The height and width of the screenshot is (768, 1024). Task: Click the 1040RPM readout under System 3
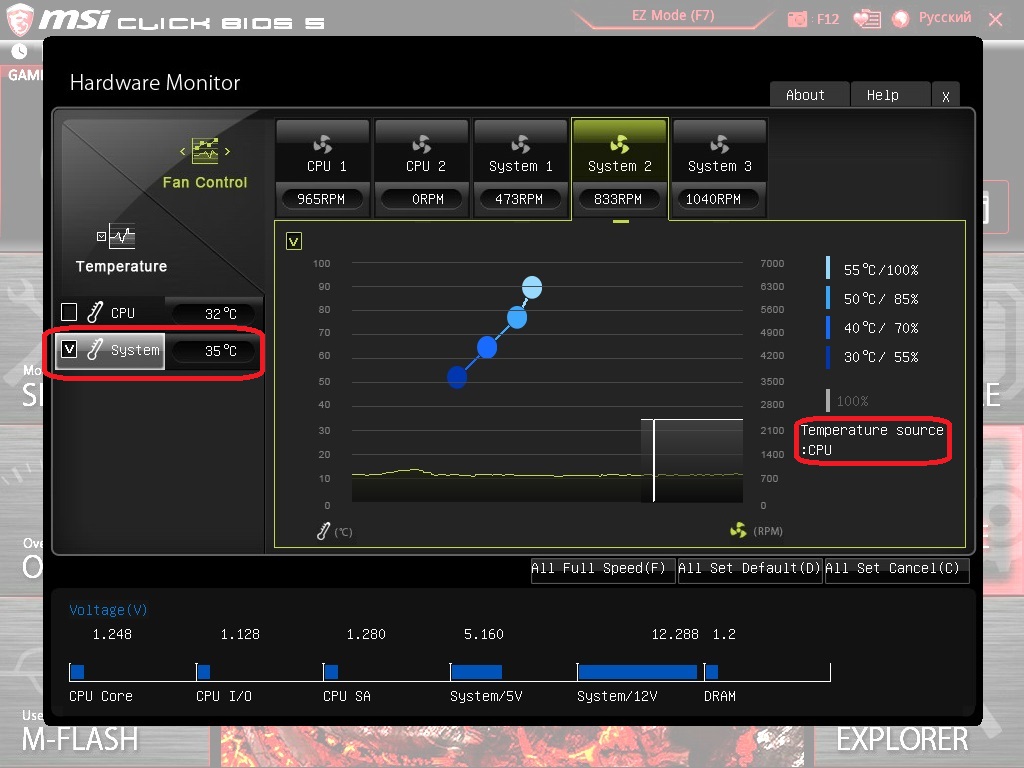pyautogui.click(x=718, y=199)
